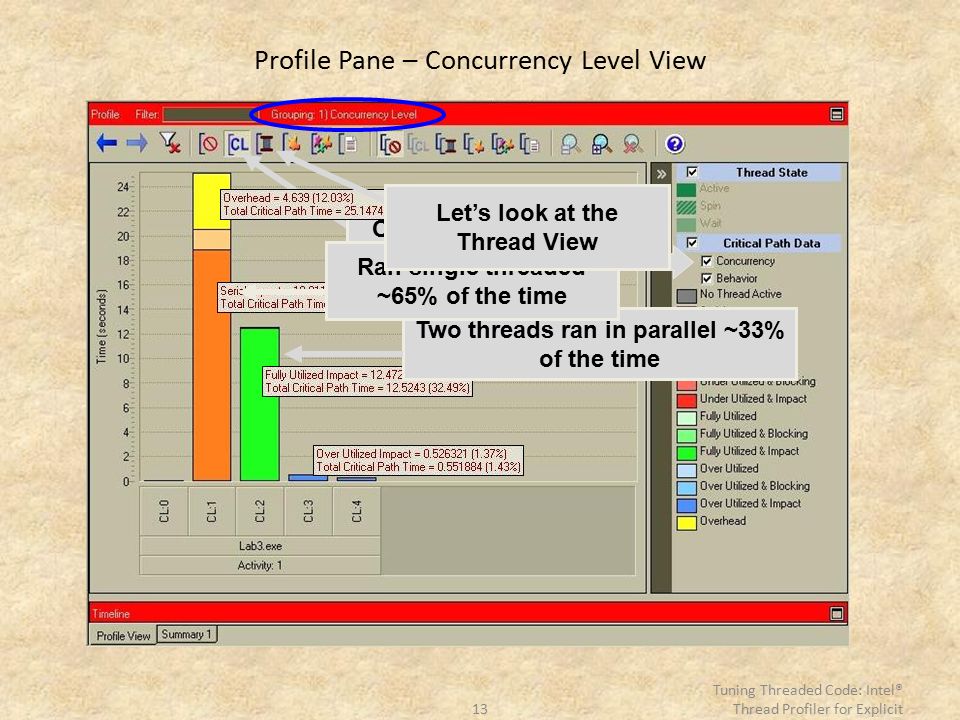
Task: Select the second-level objects flame icon
Action: pos(474,145)
